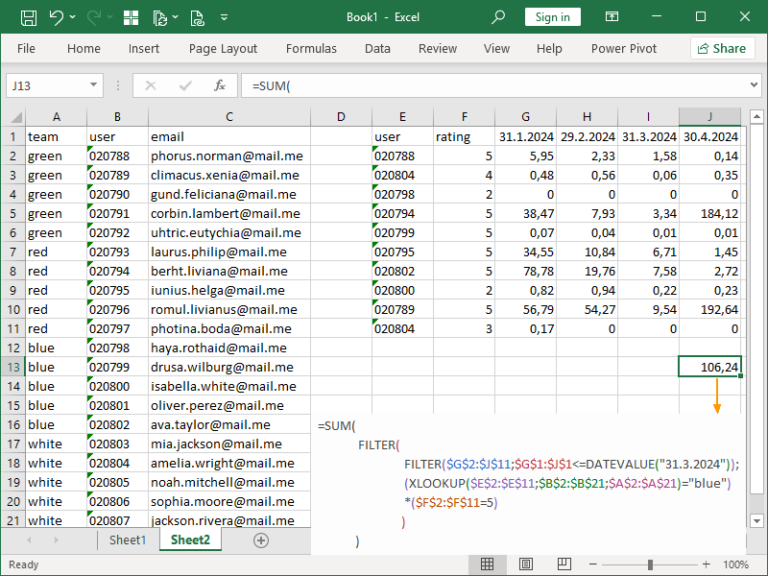
Task: Open the Power Pivot ribbon tab
Action: tap(624, 48)
